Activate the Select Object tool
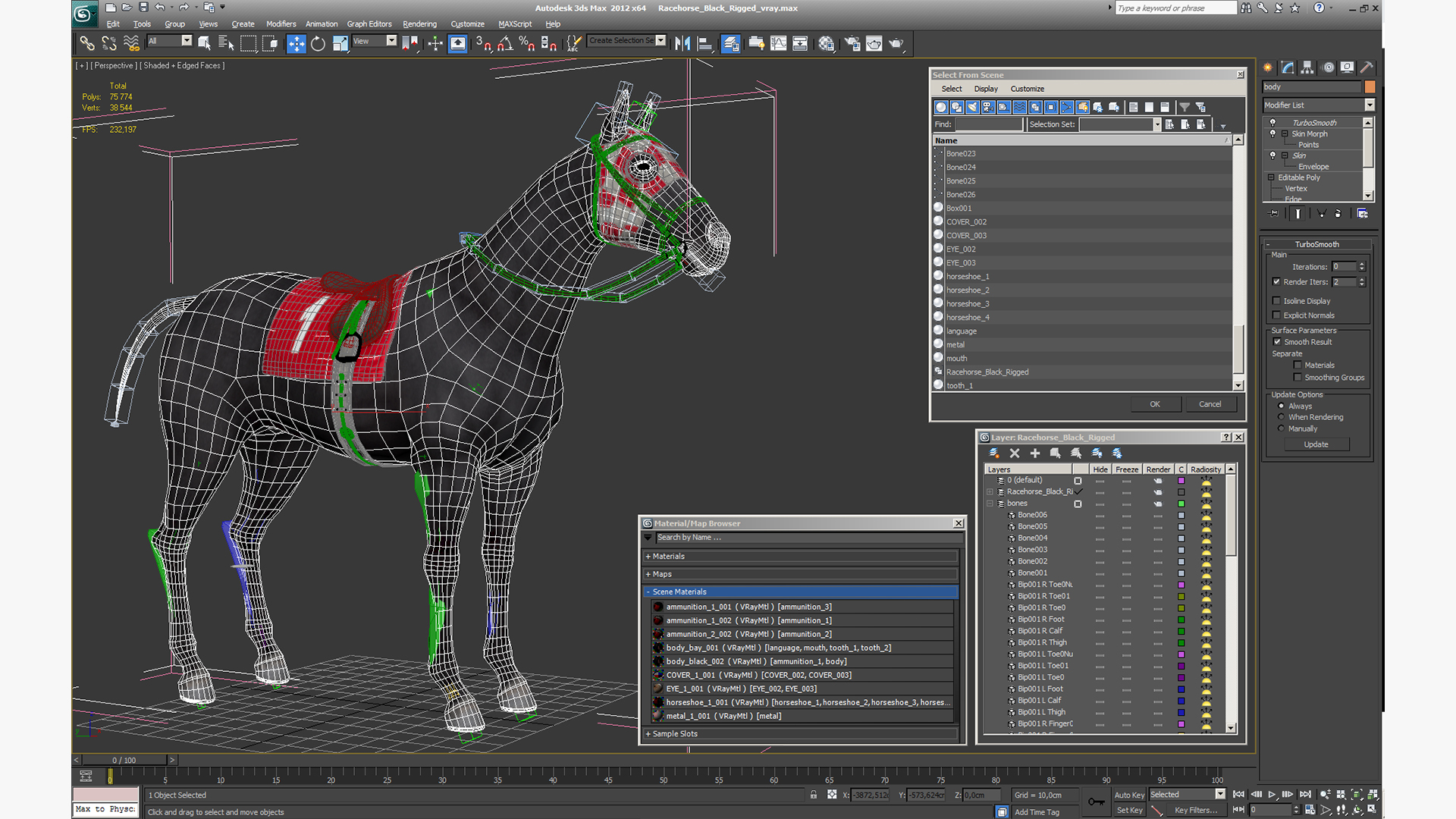This screenshot has height=819, width=1456. point(204,43)
